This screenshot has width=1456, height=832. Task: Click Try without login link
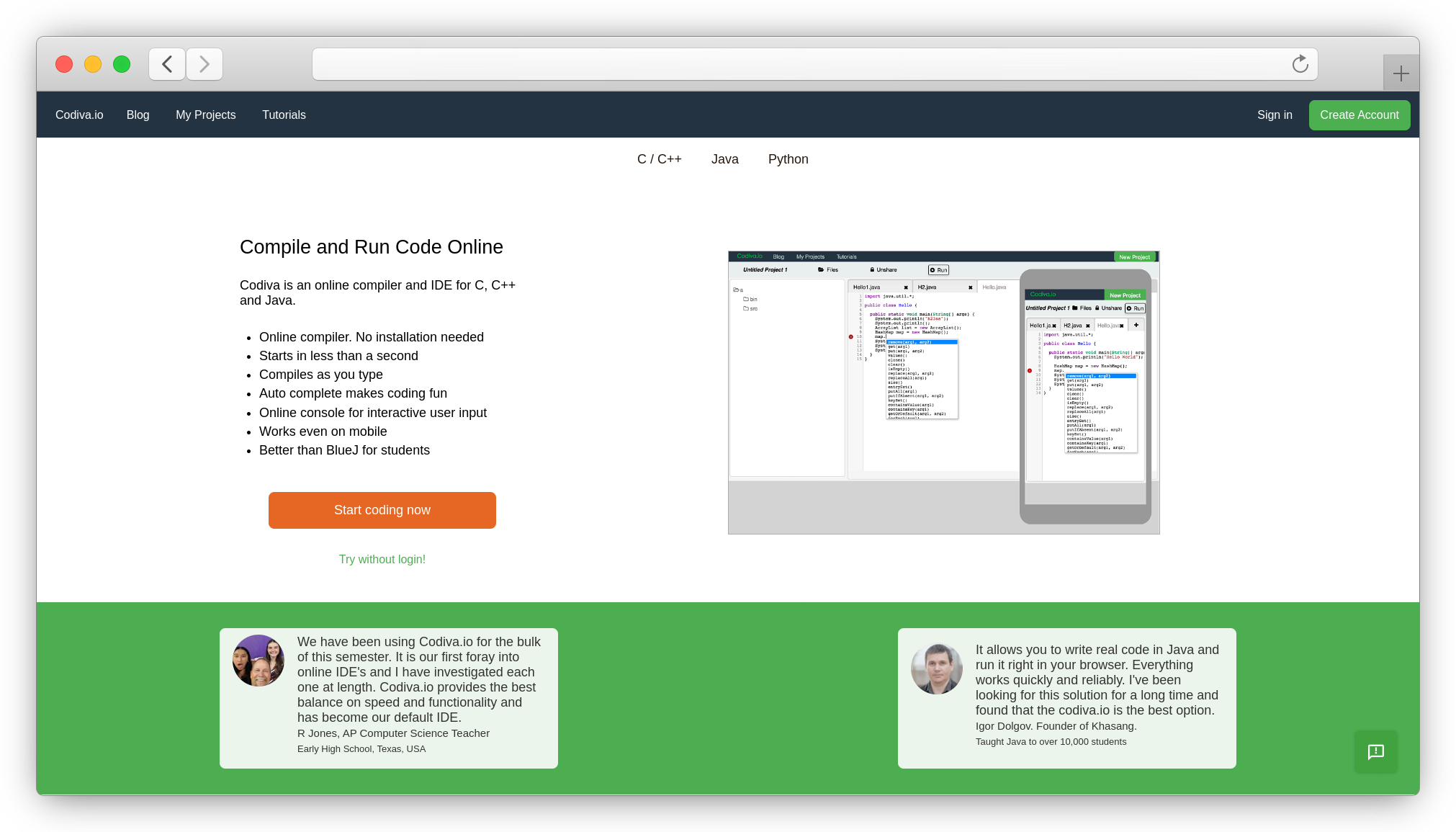(382, 559)
